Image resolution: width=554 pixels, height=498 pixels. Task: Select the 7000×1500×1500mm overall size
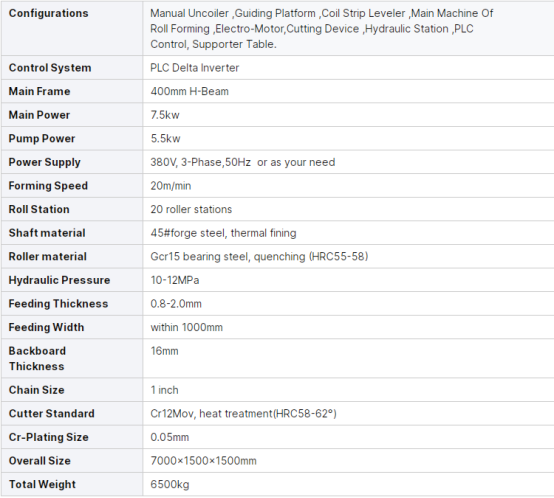[204, 461]
